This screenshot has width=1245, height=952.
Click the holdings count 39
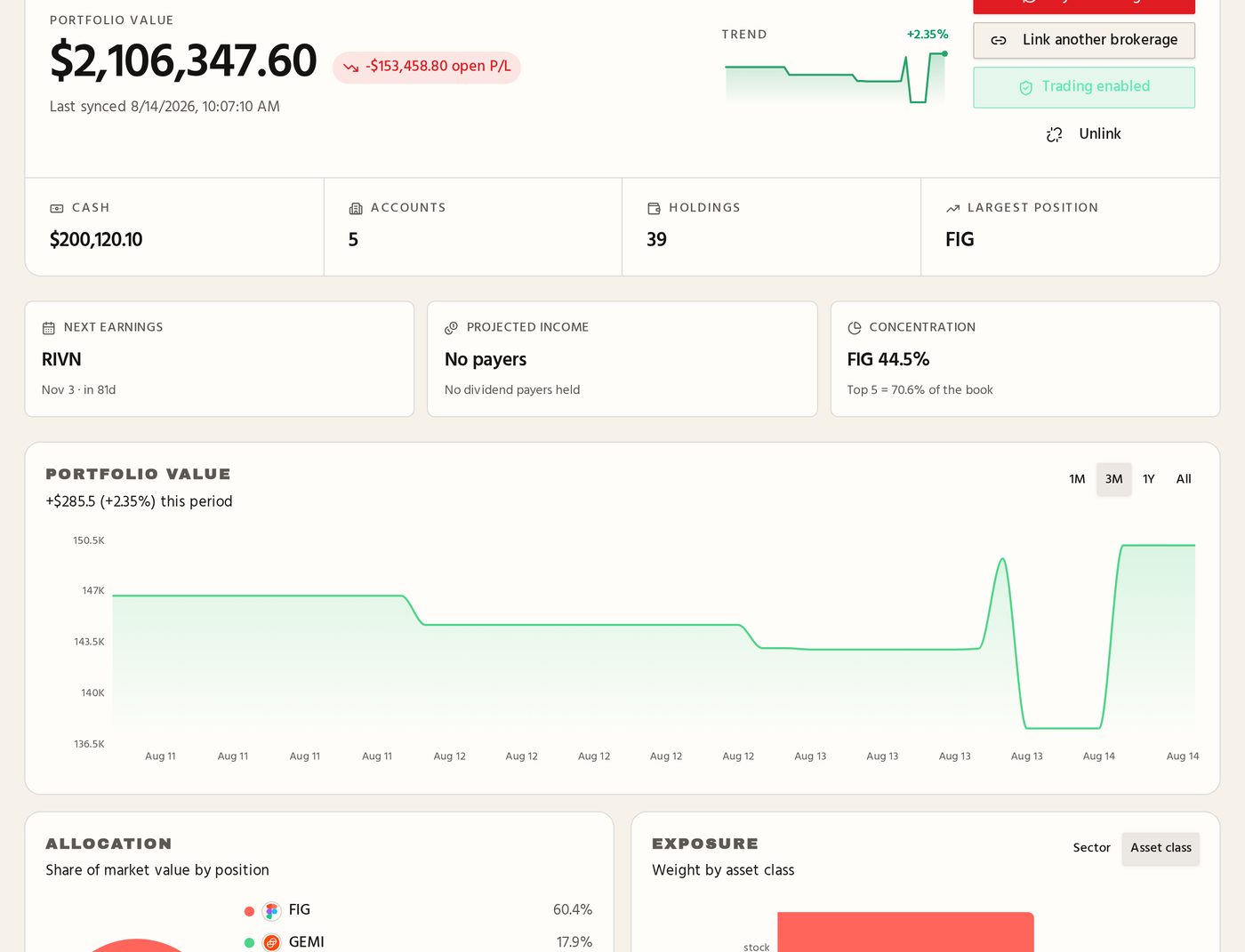(656, 240)
